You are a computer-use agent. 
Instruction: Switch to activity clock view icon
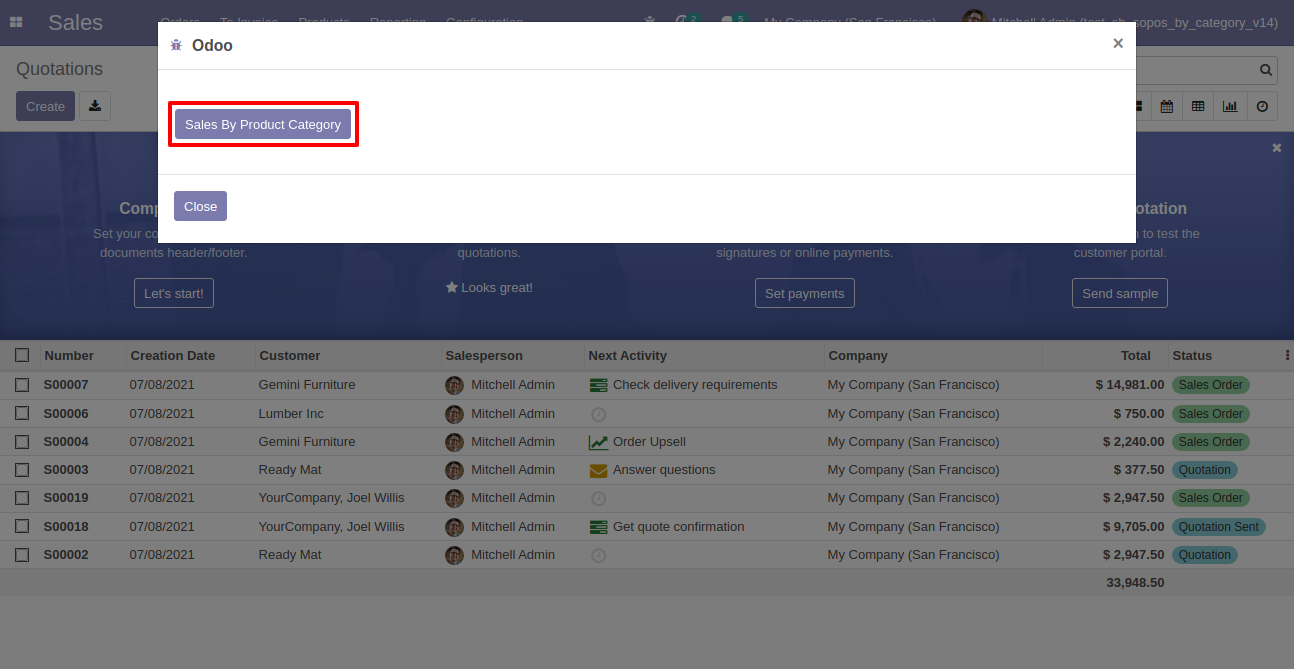(x=1262, y=106)
